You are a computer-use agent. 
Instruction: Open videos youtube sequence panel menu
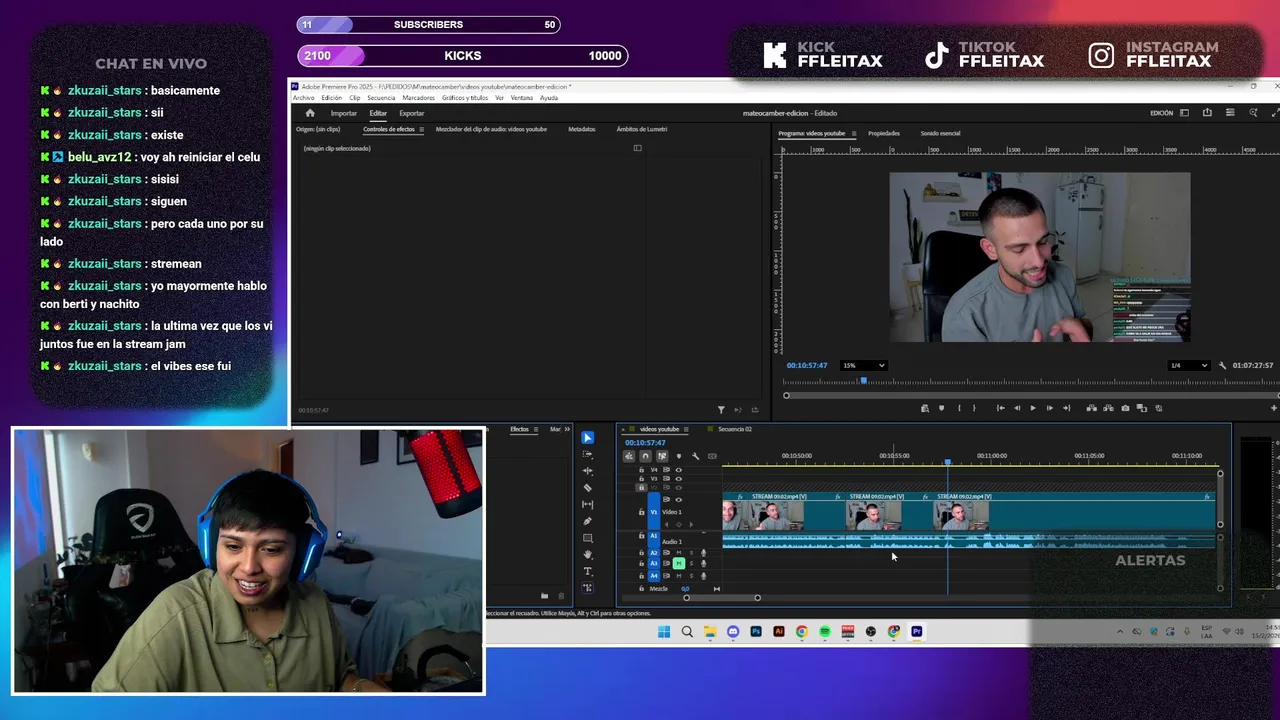tap(685, 429)
